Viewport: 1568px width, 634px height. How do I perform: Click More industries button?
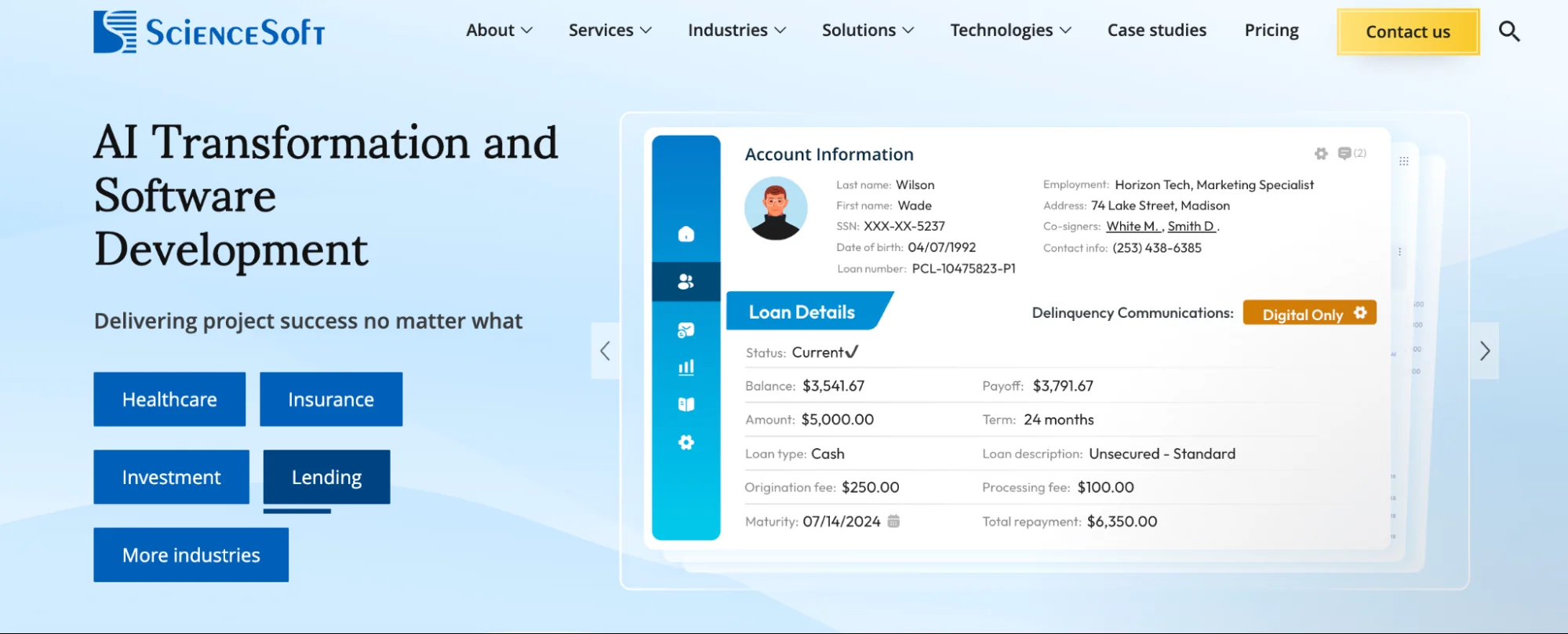click(x=191, y=555)
